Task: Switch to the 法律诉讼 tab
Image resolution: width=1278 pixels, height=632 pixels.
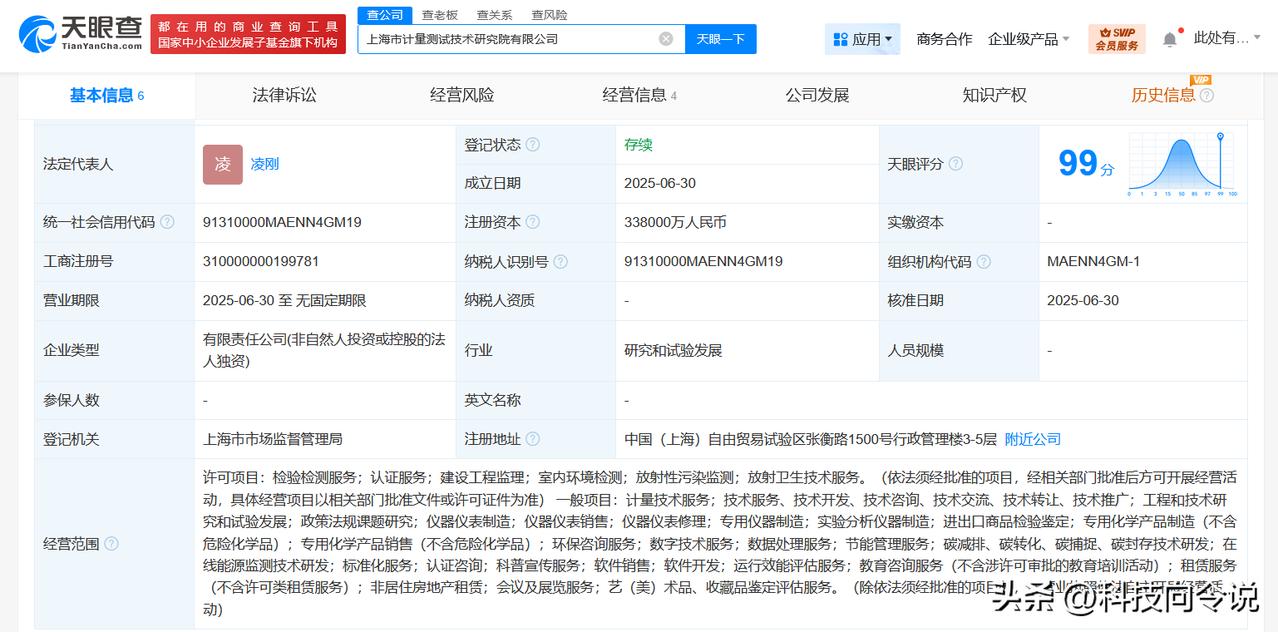Action: coord(285,95)
